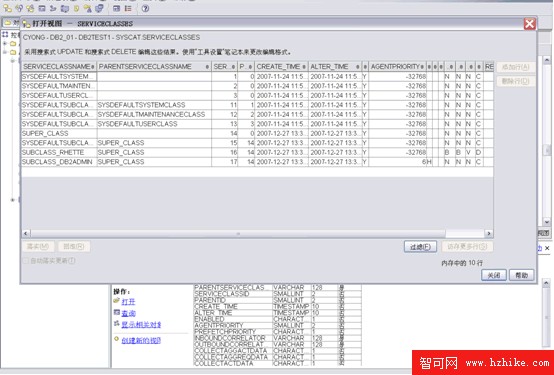Click the icon beside the 打开 action
554x375 pixels.
117,301
